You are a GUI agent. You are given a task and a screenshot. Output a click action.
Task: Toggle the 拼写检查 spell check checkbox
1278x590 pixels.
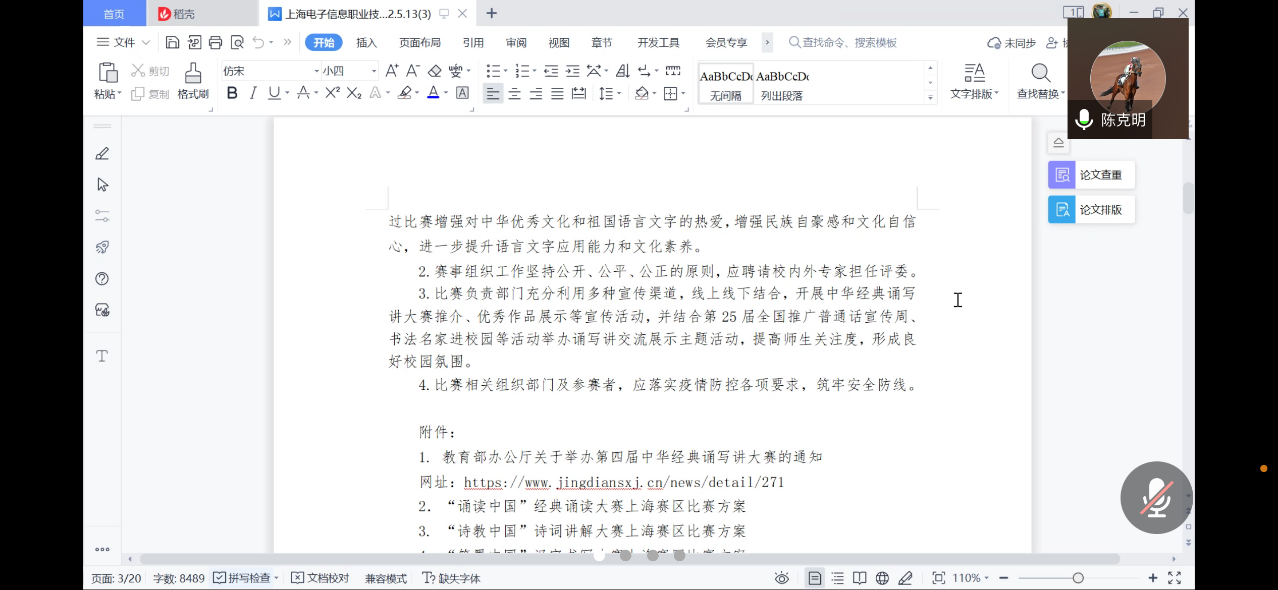(x=220, y=578)
